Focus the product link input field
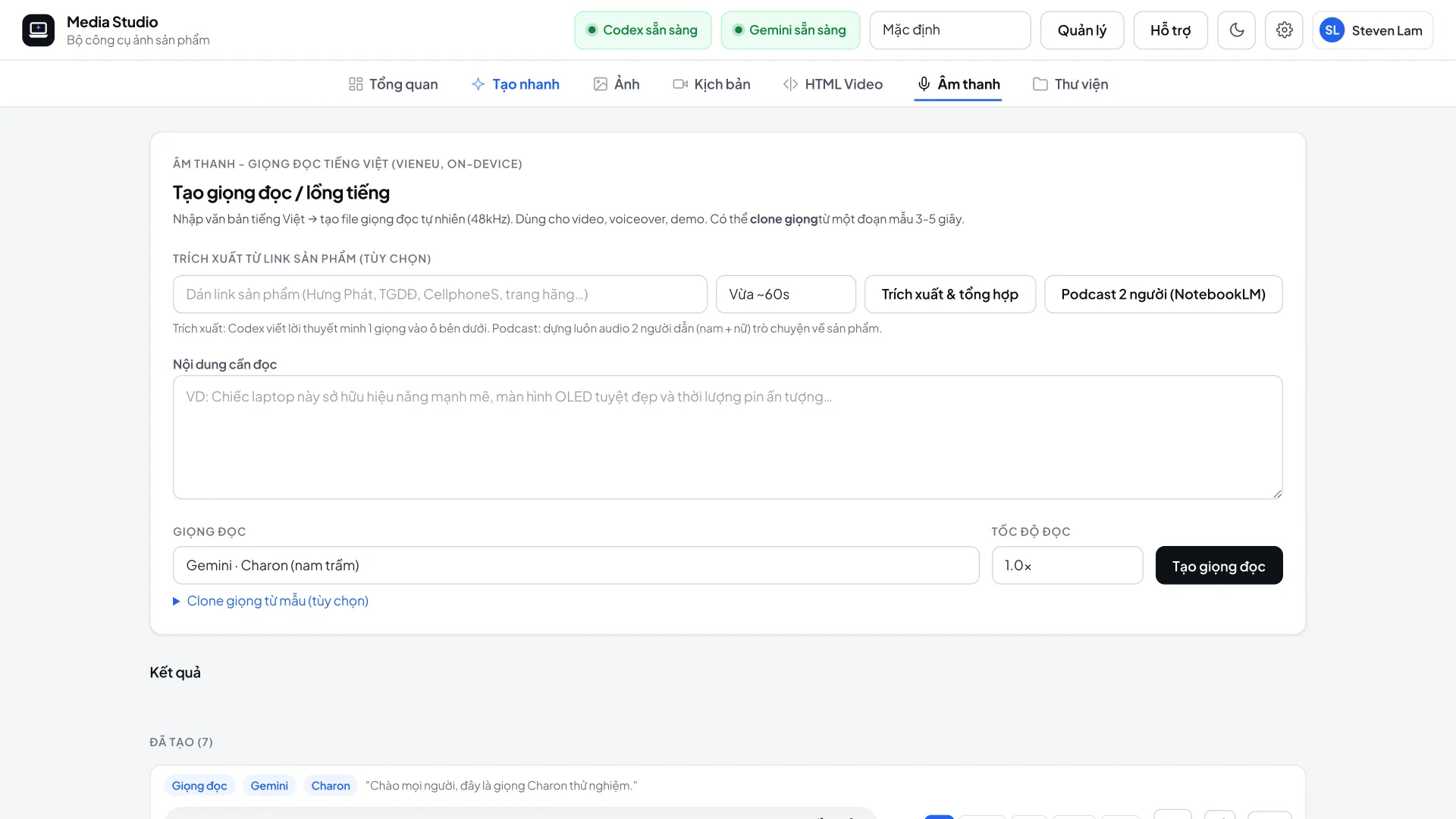 pyautogui.click(x=440, y=294)
